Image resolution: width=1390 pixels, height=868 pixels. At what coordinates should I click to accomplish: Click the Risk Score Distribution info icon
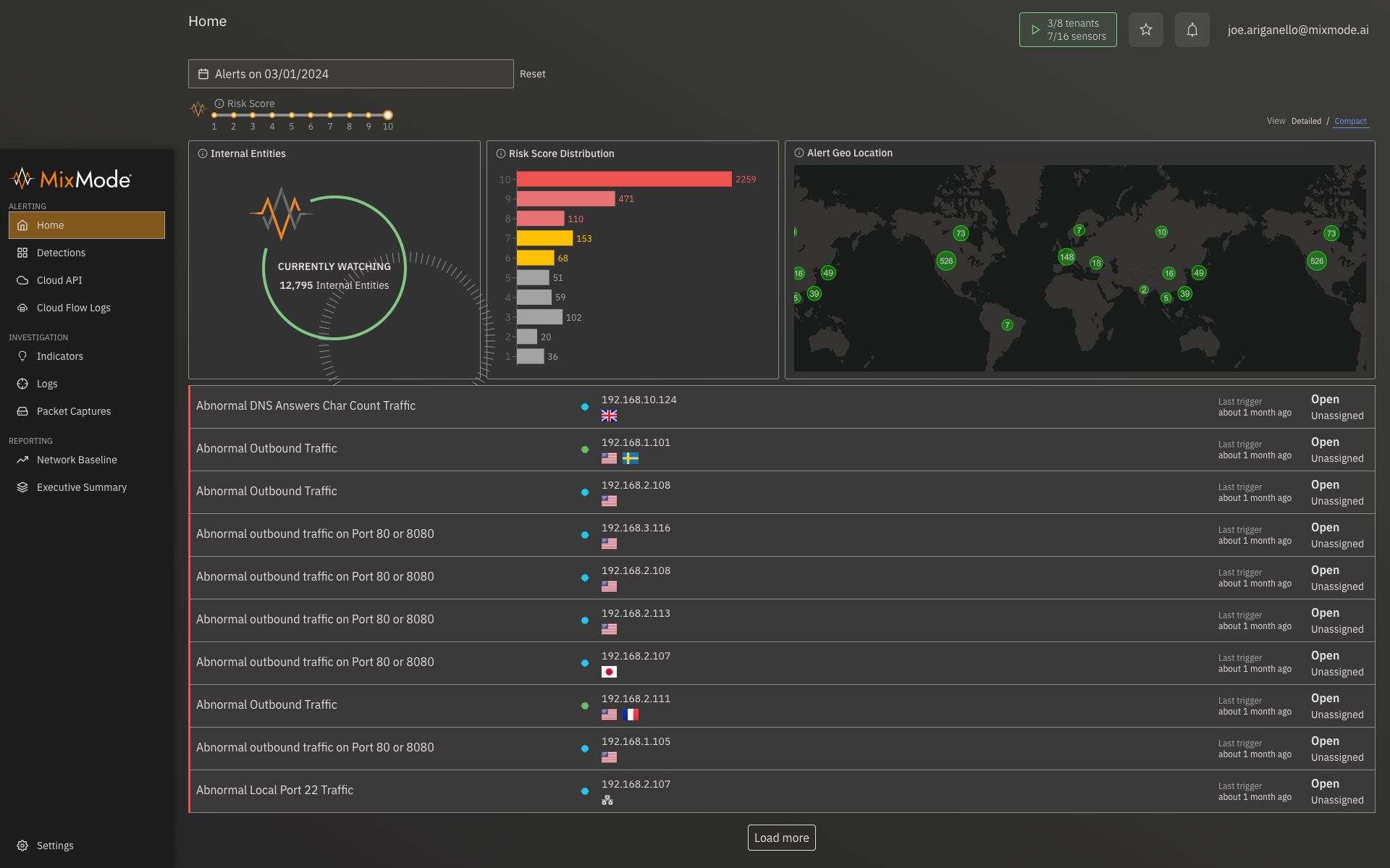501,153
